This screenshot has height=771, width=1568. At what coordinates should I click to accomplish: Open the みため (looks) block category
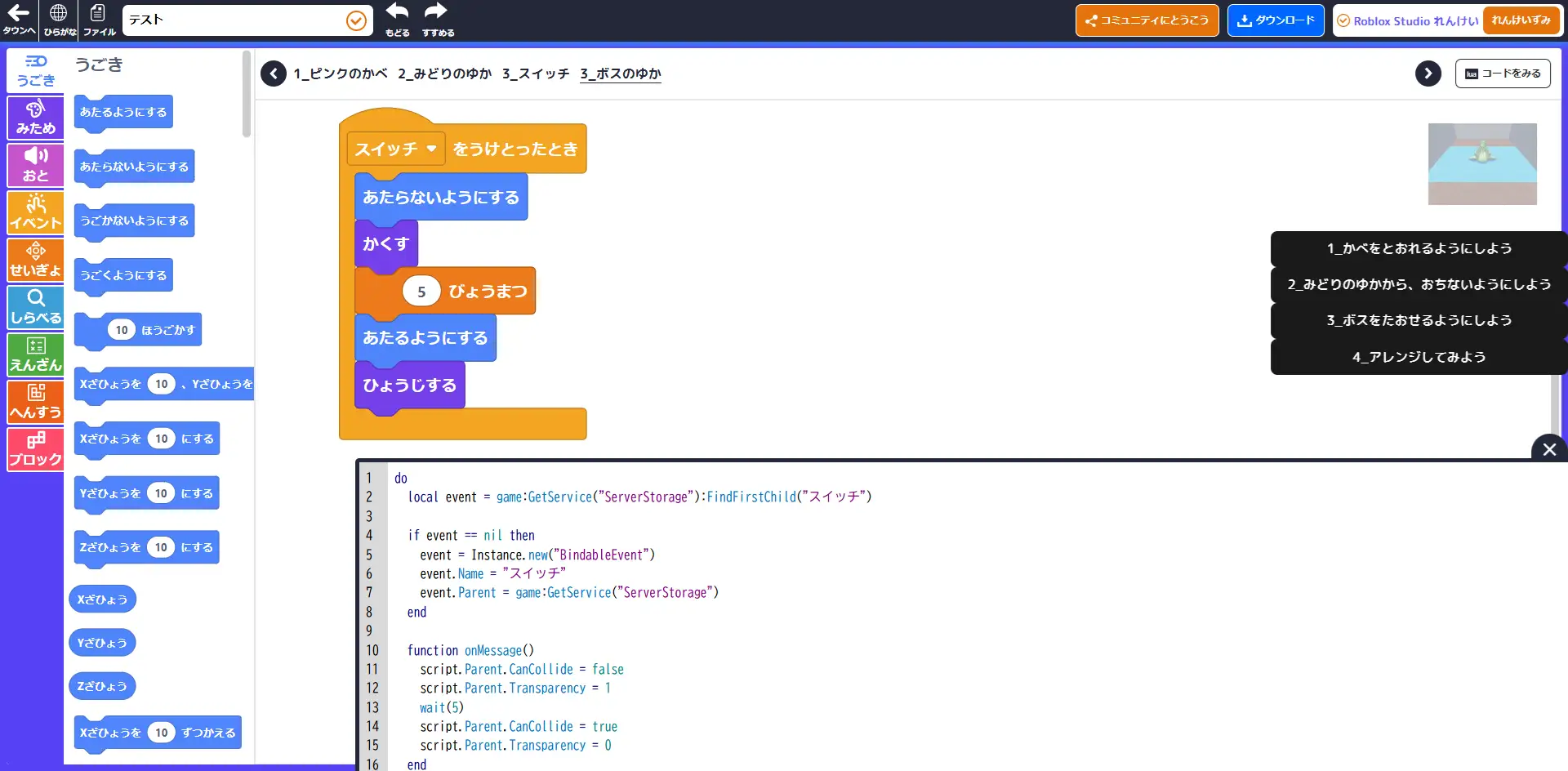tap(35, 118)
